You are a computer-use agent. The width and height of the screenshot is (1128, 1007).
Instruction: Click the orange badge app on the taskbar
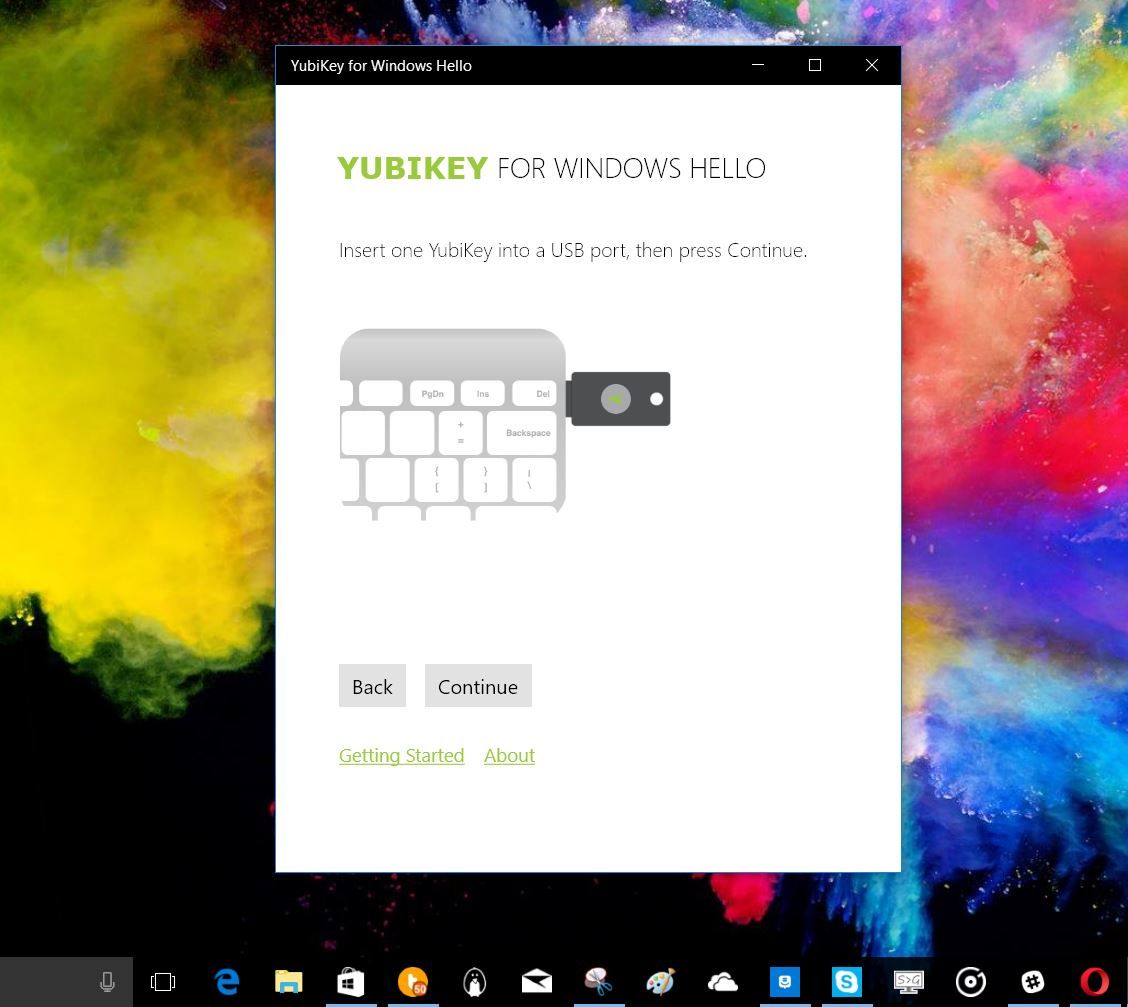tap(412, 981)
